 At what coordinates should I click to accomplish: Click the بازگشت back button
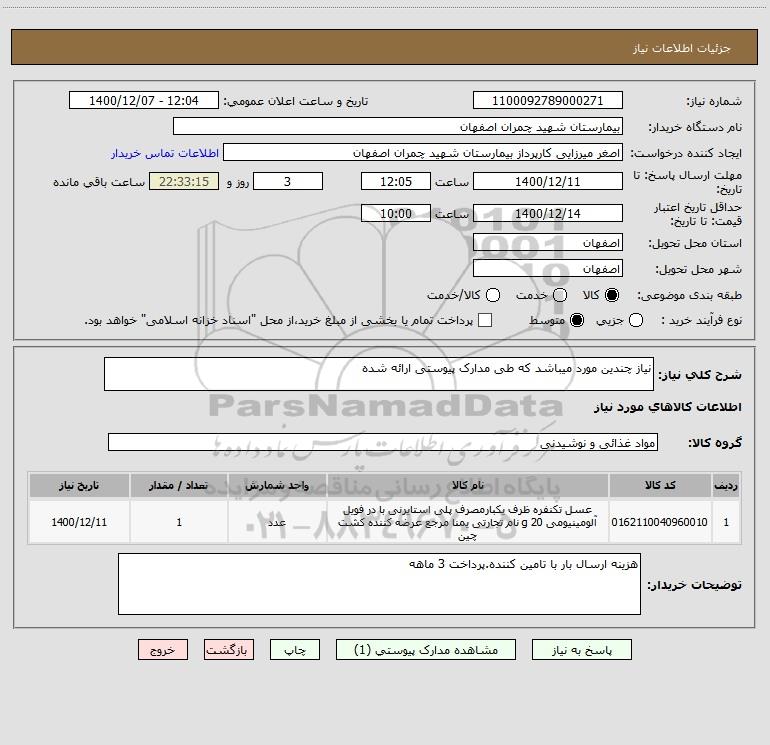pyautogui.click(x=229, y=650)
